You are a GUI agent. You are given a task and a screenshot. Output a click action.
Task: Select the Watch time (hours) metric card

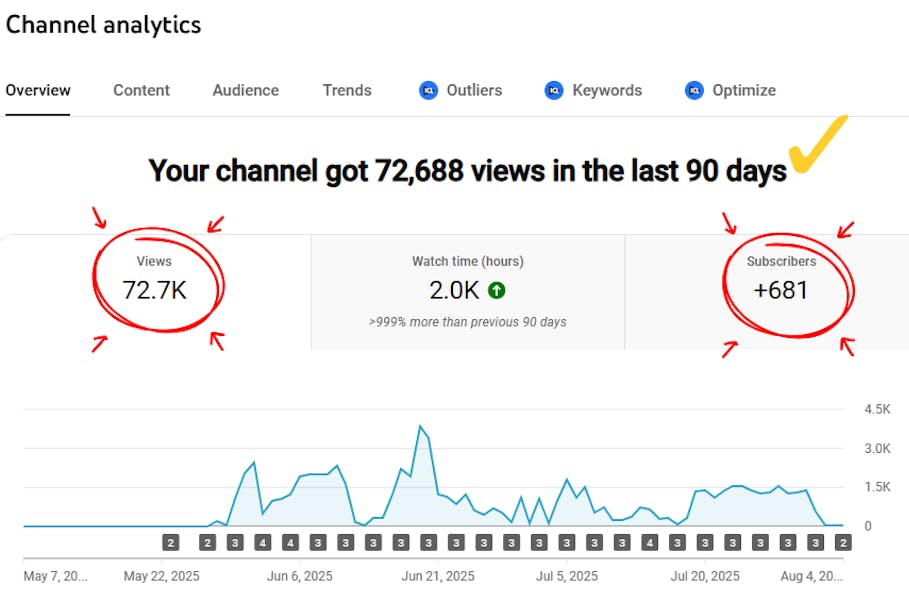467,290
